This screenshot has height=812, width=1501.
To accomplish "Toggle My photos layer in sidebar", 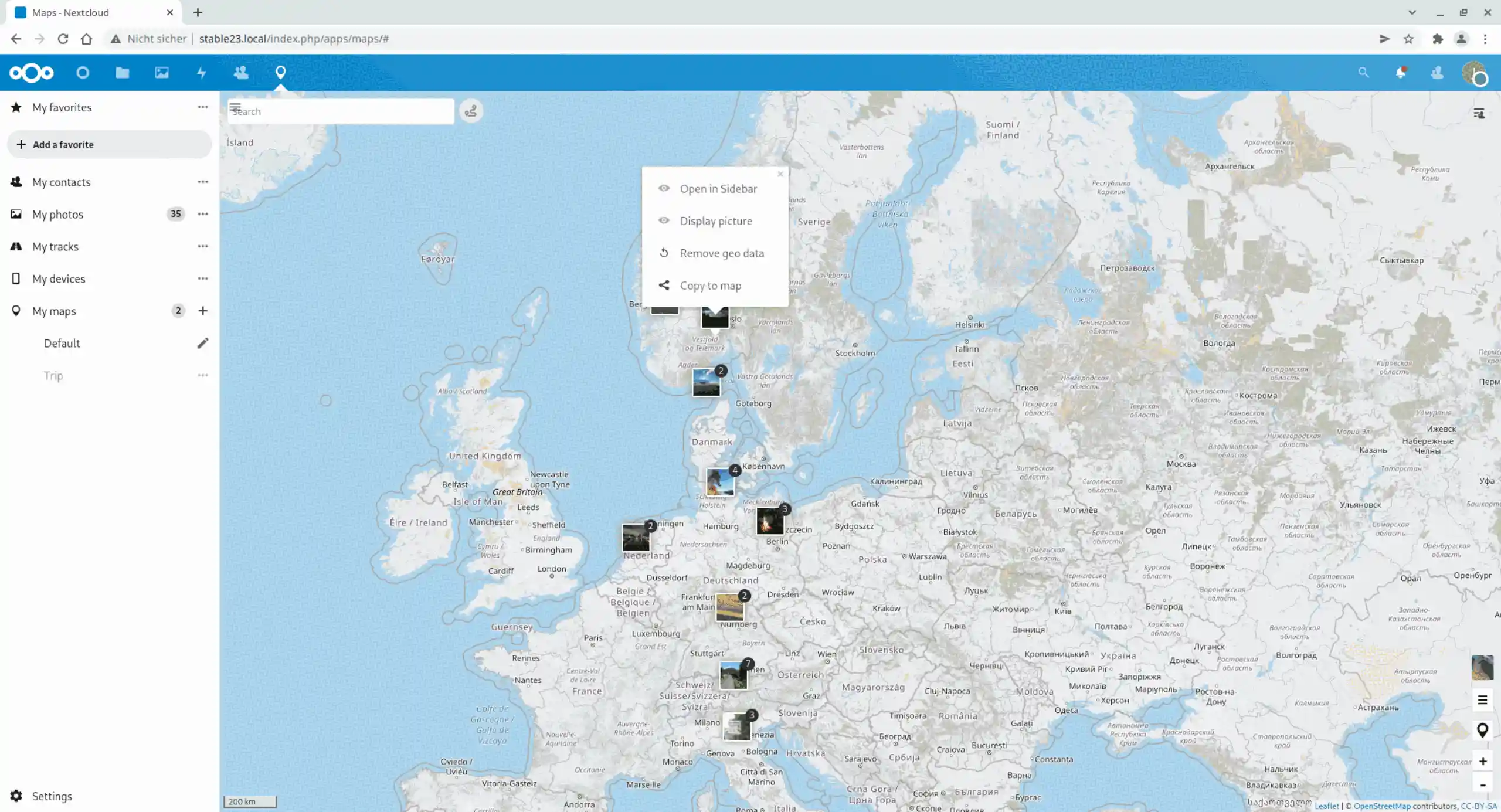I will pyautogui.click(x=58, y=214).
